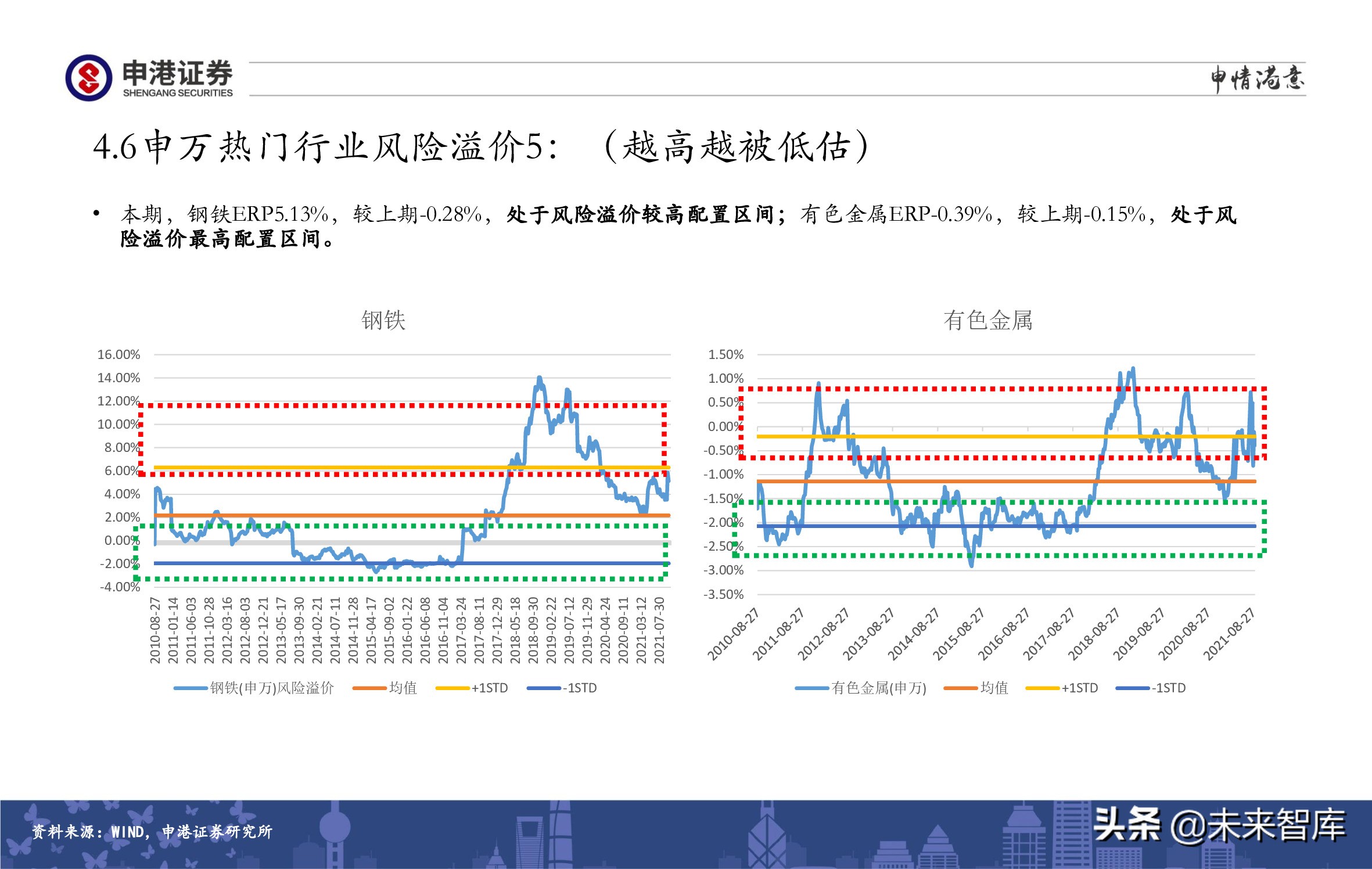Click the 2018-09-30 date label in steel chart
This screenshot has height=869, width=1372.
tap(533, 630)
